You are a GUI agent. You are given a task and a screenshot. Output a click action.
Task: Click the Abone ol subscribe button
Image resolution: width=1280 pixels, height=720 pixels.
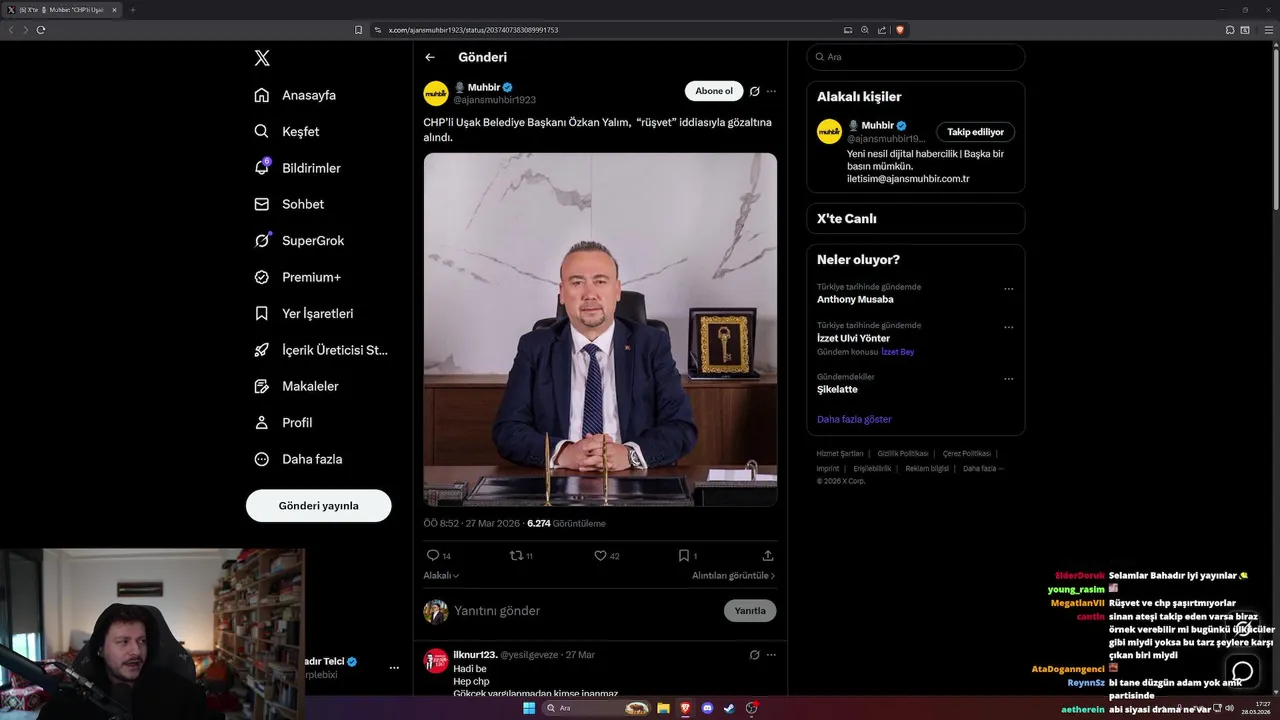pos(714,91)
